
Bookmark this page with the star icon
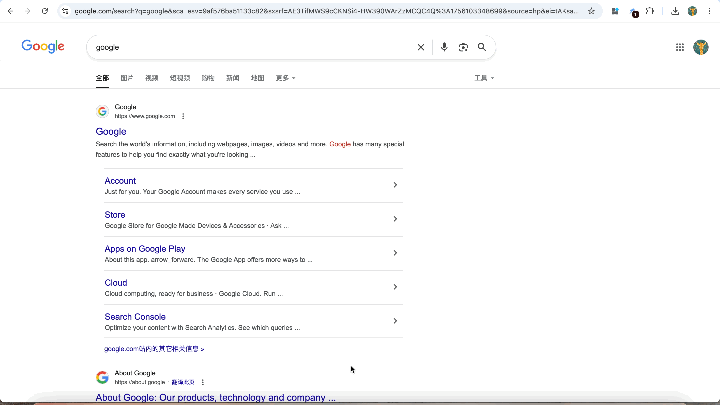tap(591, 11)
